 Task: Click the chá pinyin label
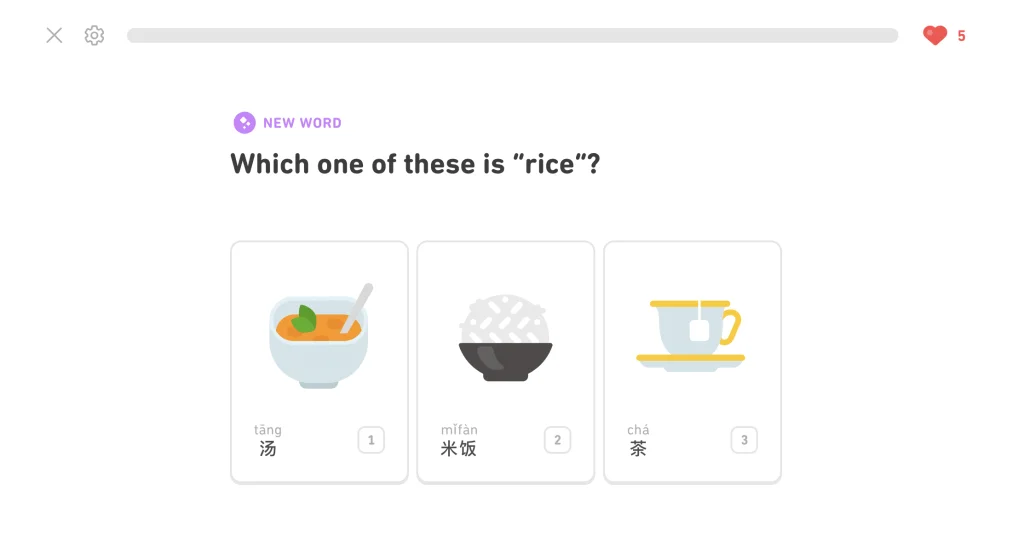(638, 430)
